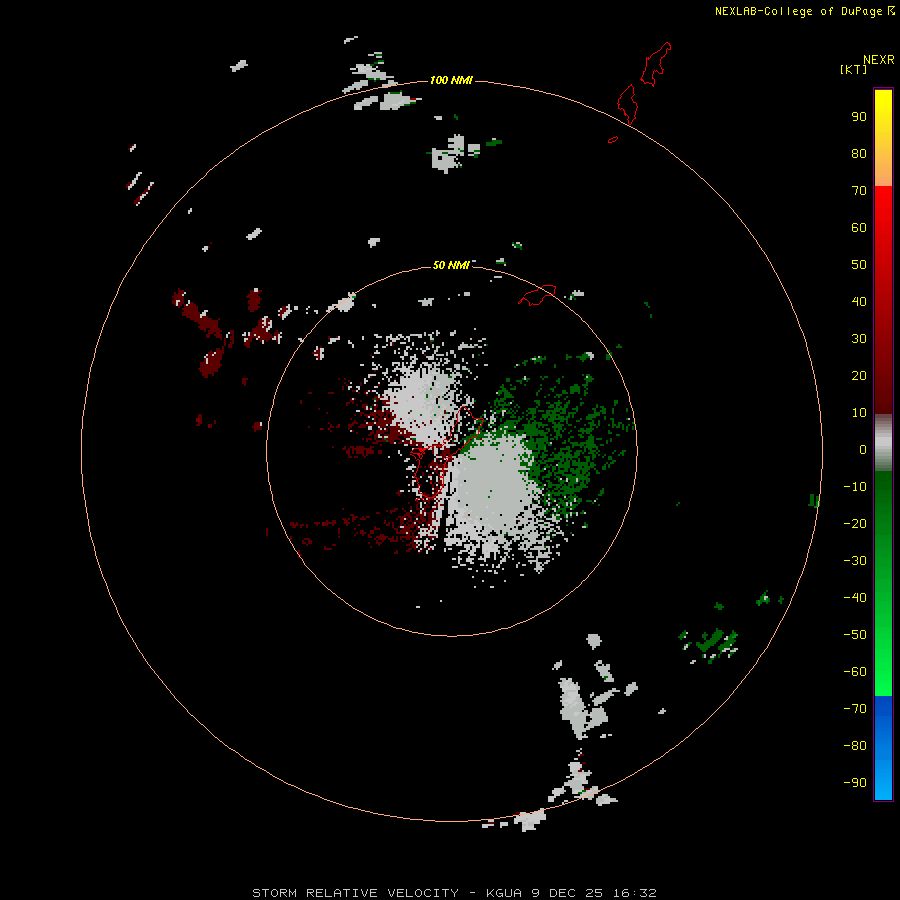Click the "100 NMI" range ring label
This screenshot has height=900, width=900.
coord(451,80)
